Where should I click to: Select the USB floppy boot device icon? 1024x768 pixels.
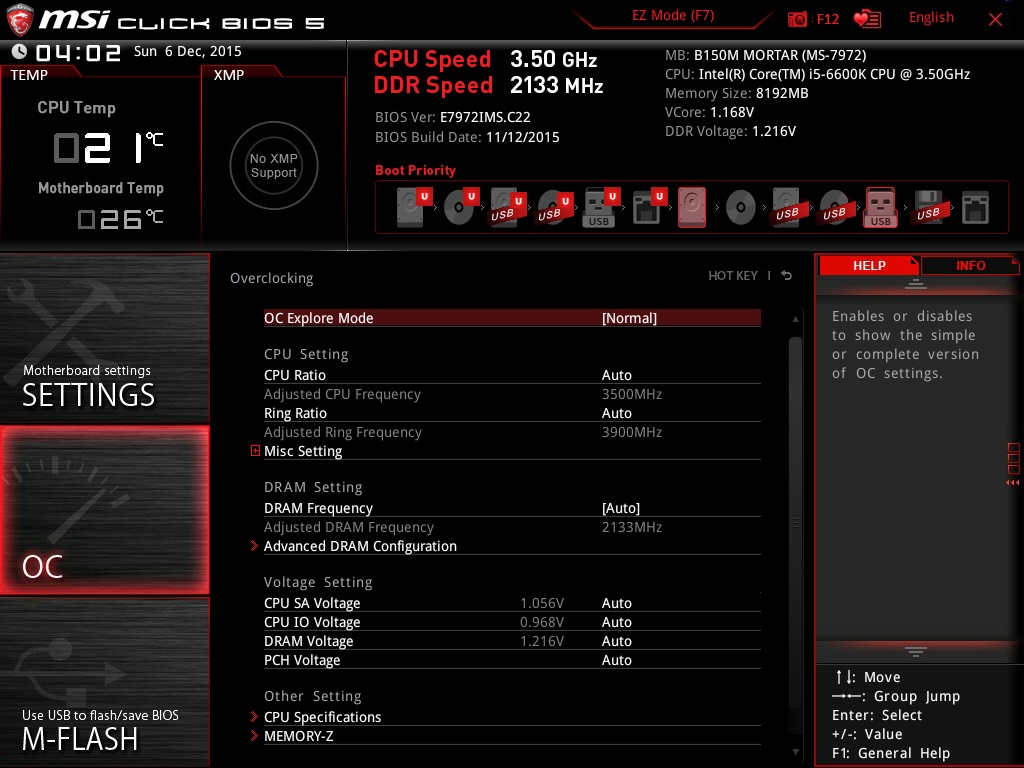(x=928, y=208)
